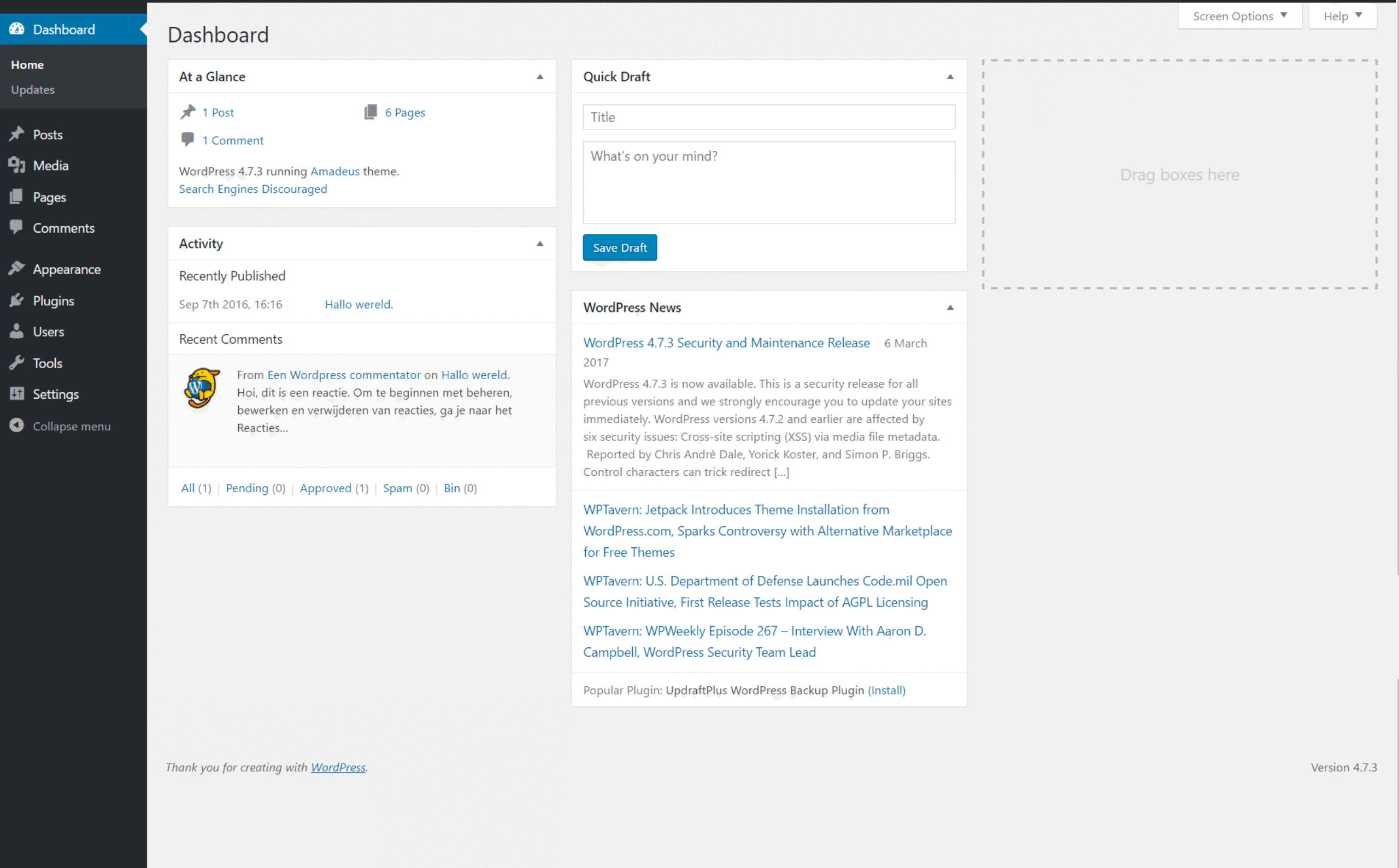
Task: Collapse the Quick Draft panel
Action: click(950, 76)
